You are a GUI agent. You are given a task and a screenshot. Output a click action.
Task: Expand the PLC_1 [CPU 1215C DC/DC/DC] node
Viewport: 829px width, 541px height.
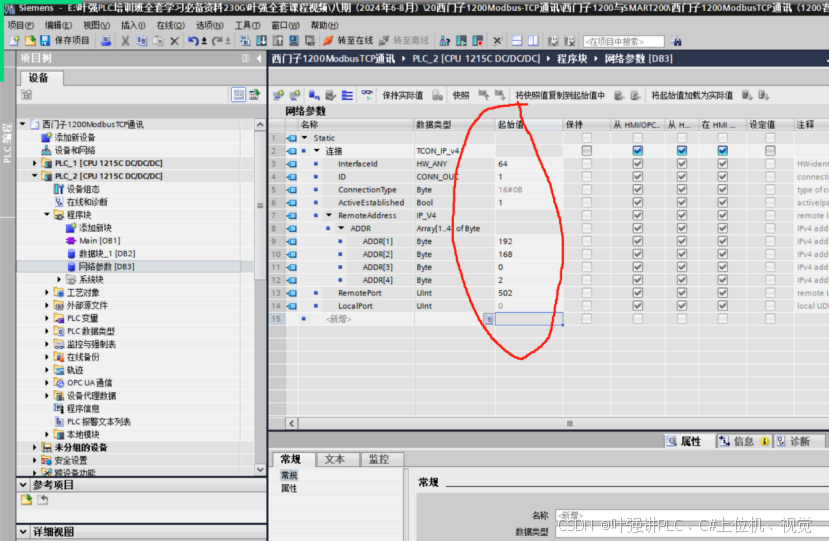point(35,163)
